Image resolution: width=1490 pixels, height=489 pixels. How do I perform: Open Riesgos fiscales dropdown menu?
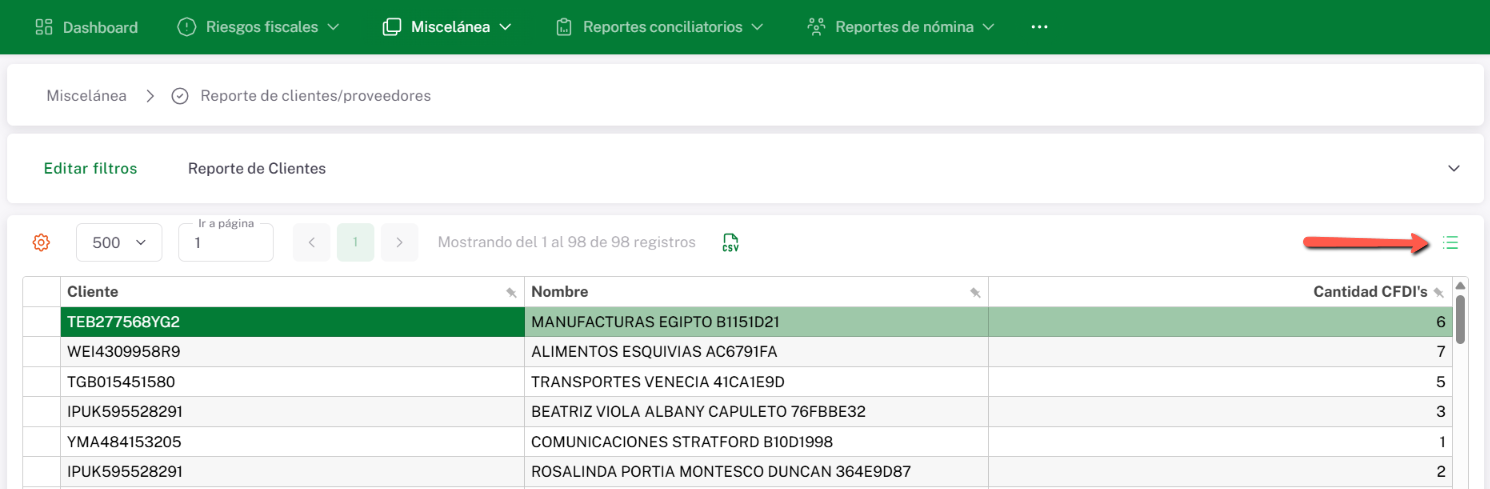pos(259,27)
